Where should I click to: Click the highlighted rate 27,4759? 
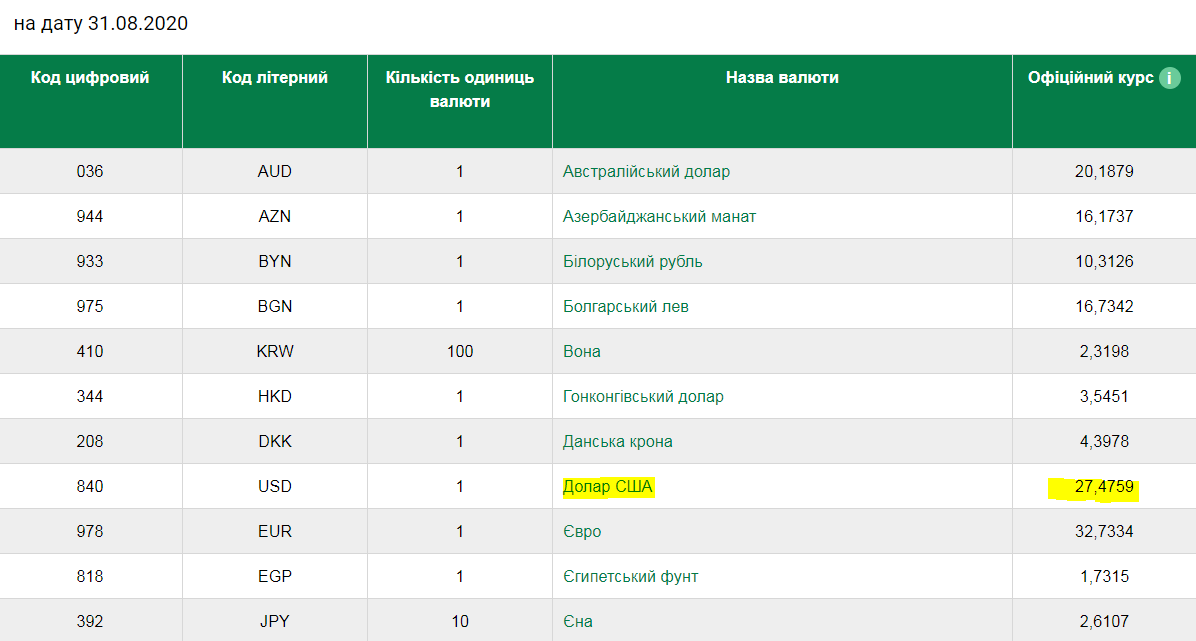tap(1104, 487)
